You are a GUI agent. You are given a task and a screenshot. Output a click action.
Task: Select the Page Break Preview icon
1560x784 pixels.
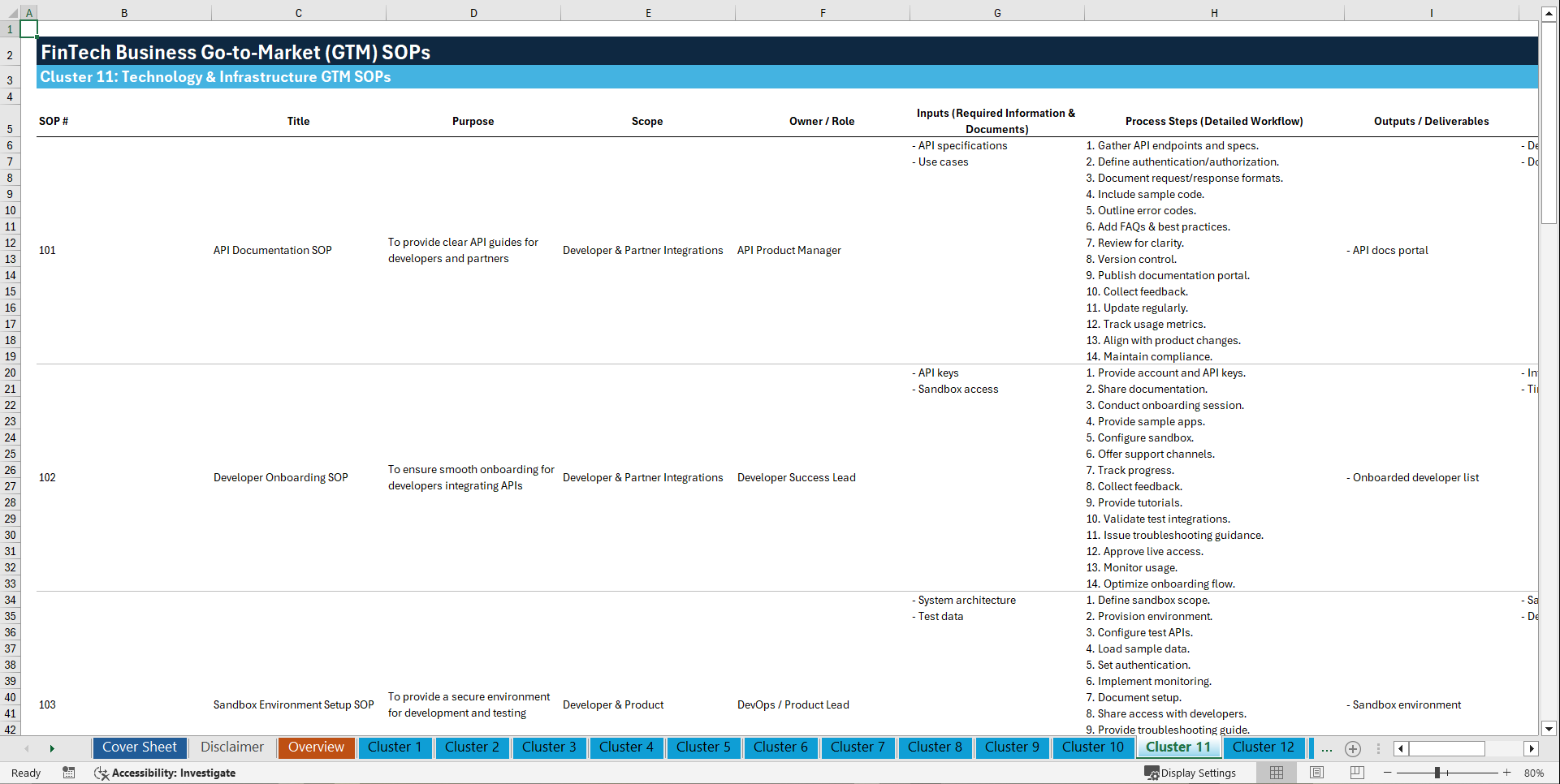(x=1357, y=773)
